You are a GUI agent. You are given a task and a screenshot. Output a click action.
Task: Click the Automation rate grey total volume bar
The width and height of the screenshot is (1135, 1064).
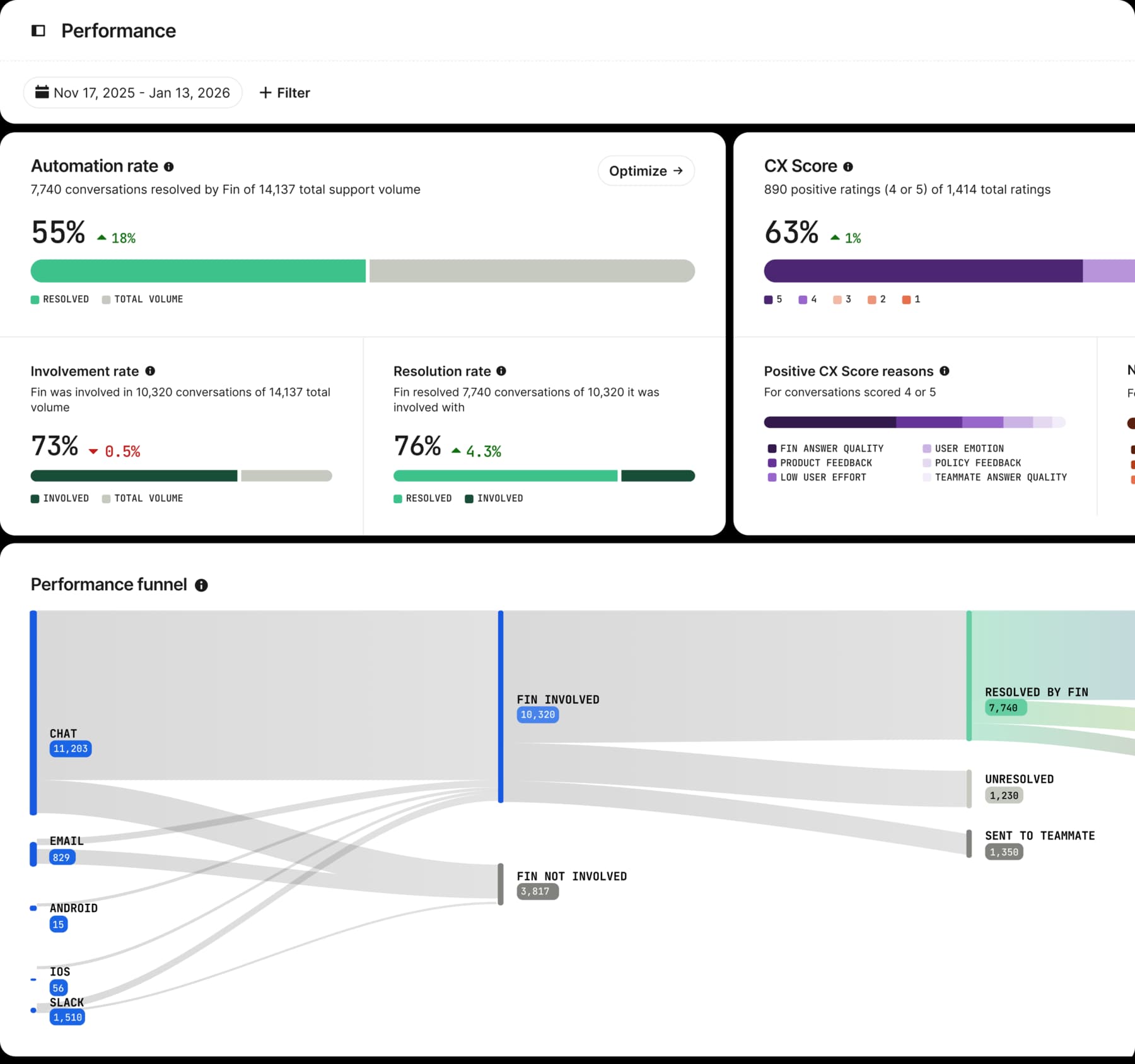tap(532, 271)
